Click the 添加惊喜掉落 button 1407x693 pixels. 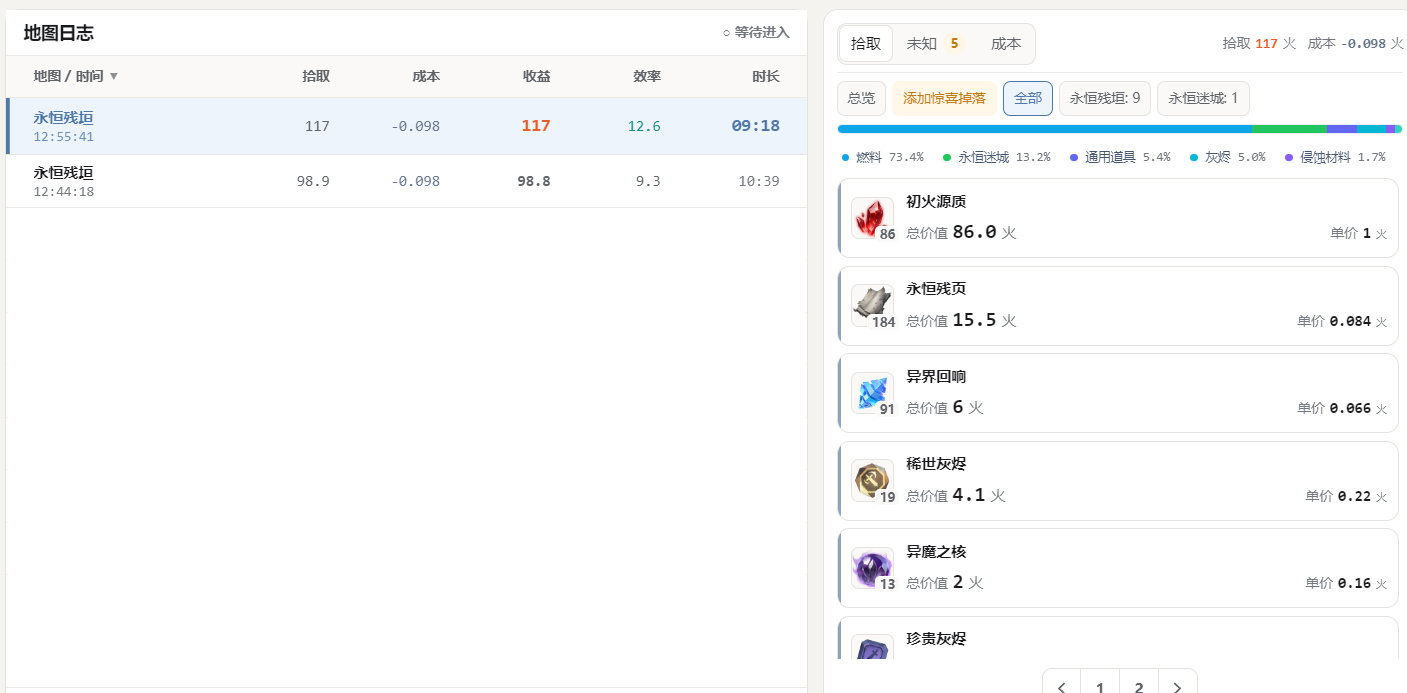tap(944, 98)
